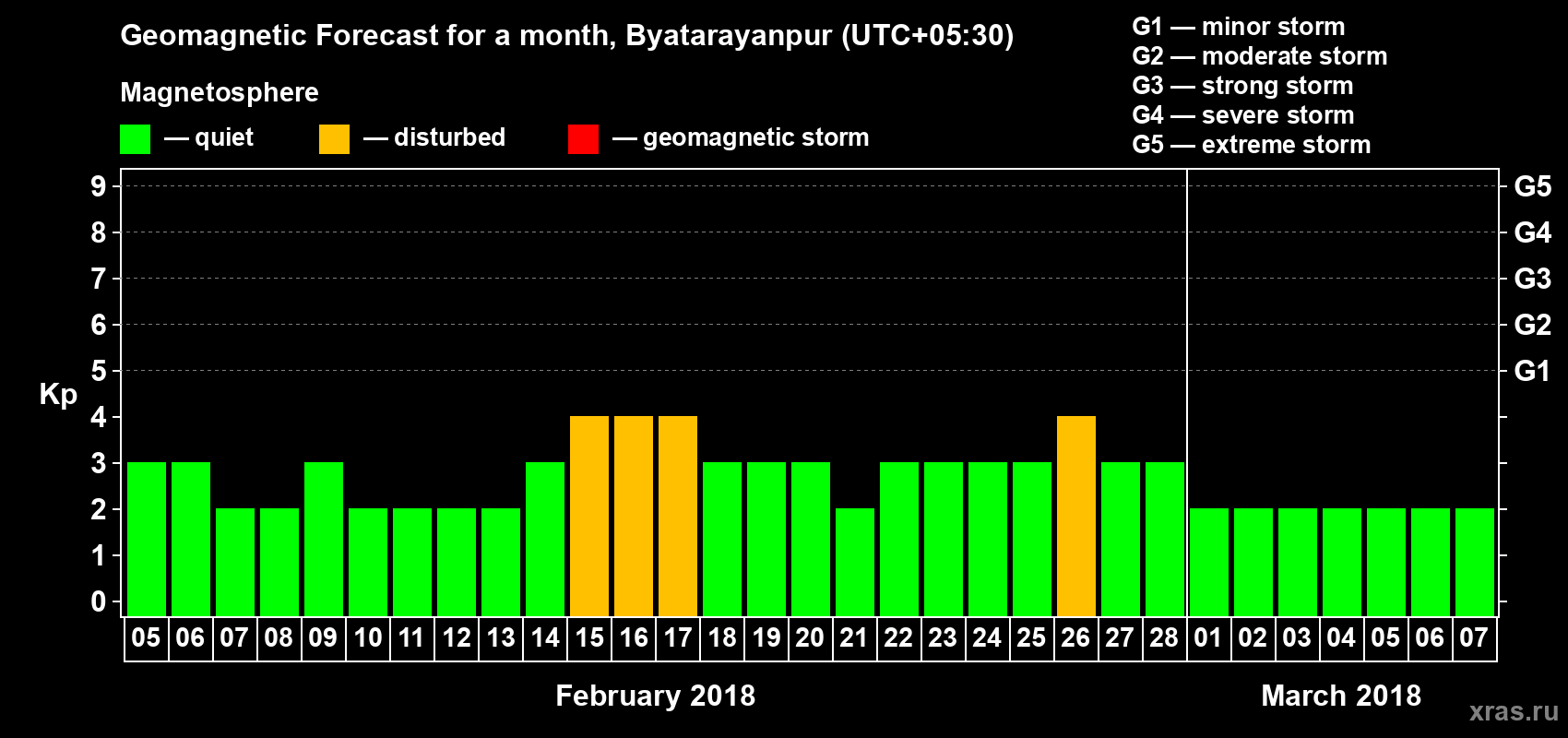
Task: Click the green bar for February 21
Action: pyautogui.click(x=855, y=562)
